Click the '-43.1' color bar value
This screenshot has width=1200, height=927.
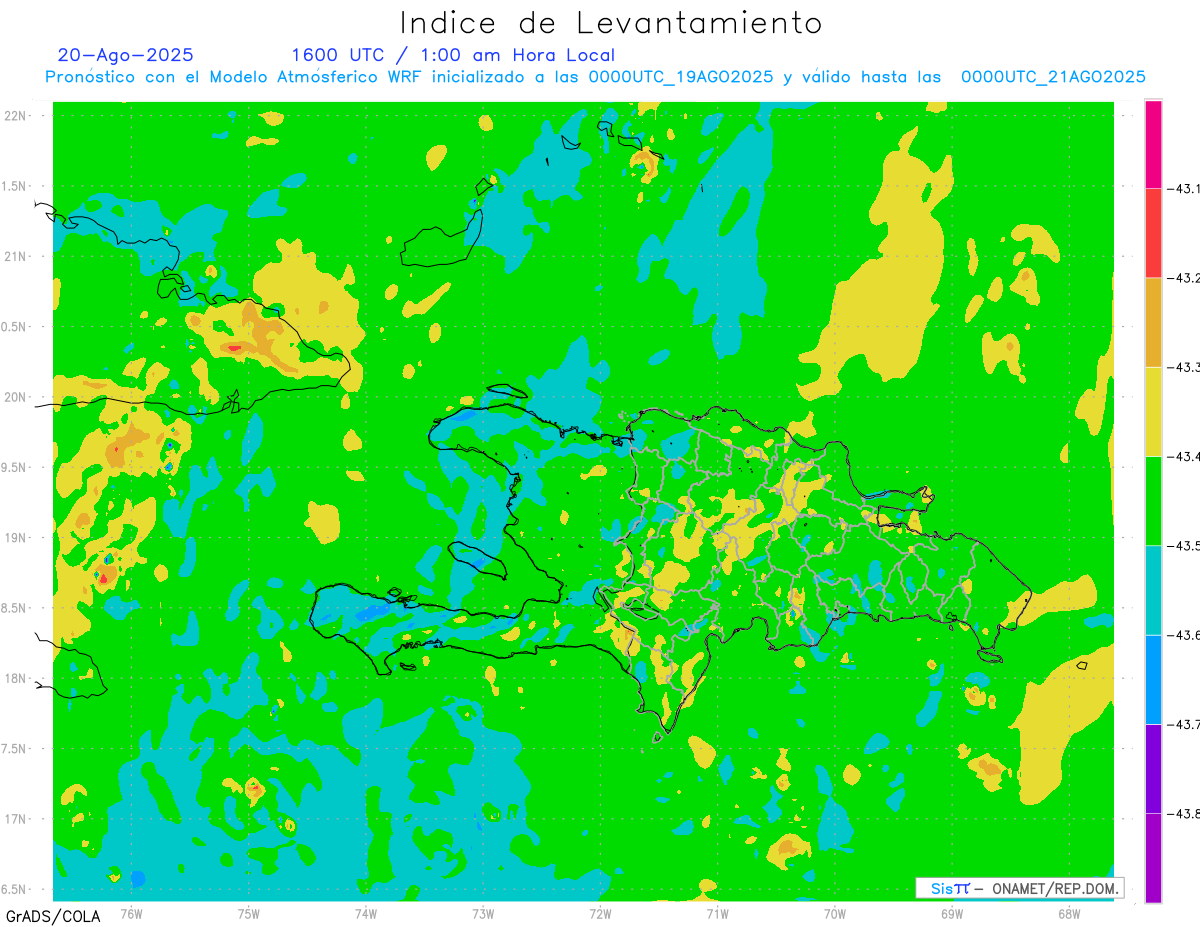tap(1183, 188)
